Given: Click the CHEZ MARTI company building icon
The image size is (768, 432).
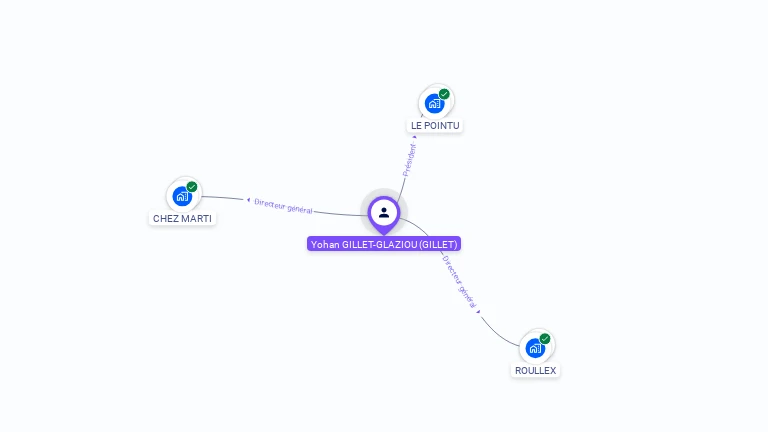Looking at the screenshot, I should tap(182, 196).
